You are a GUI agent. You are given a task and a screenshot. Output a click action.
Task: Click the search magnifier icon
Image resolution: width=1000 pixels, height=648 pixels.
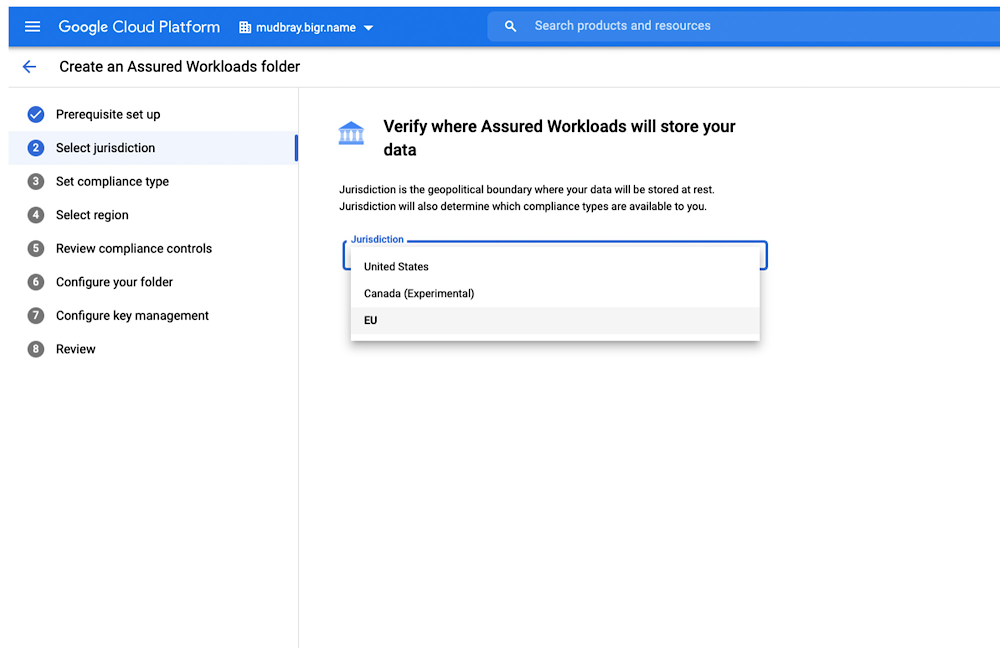[511, 26]
